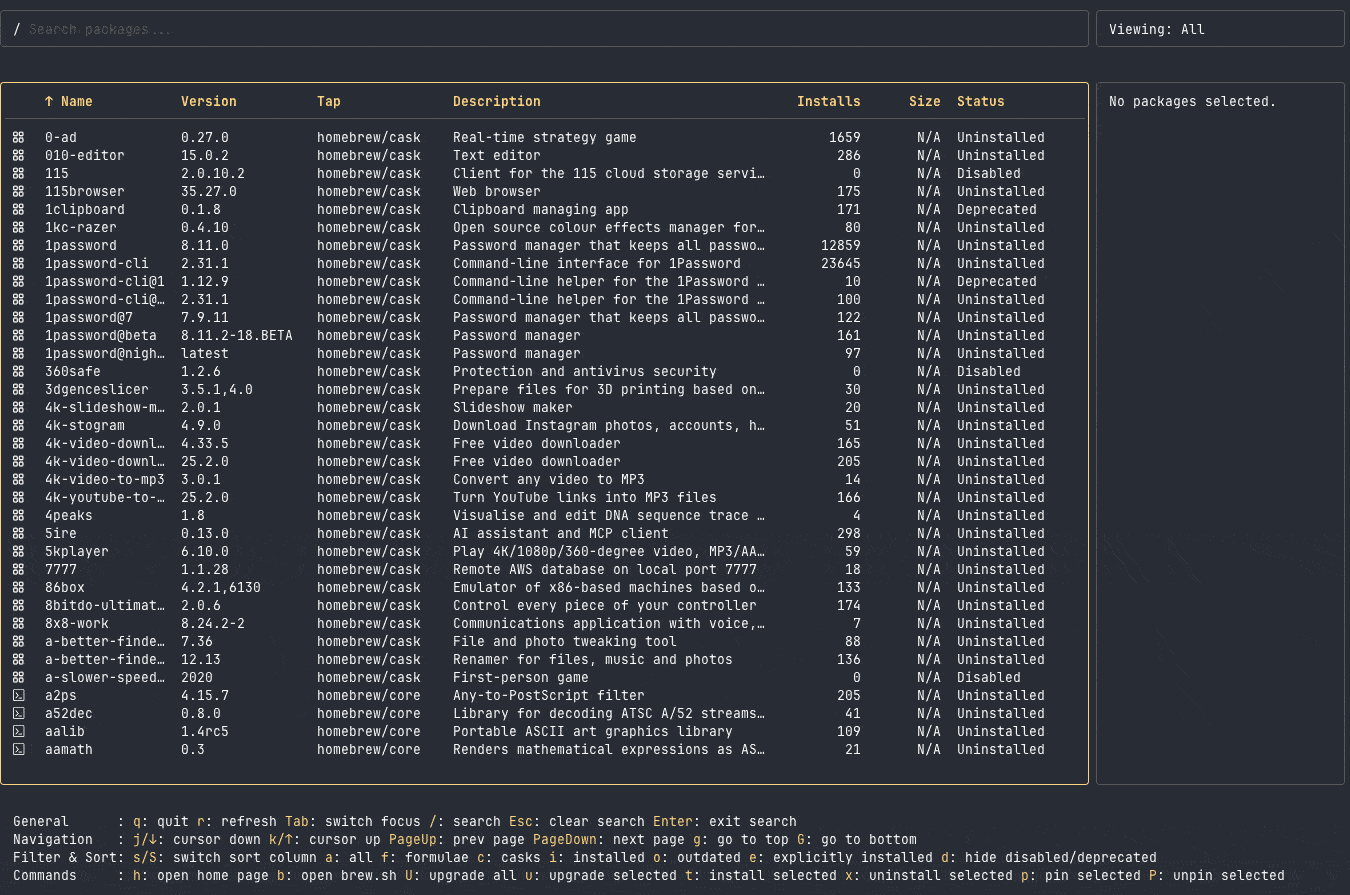This screenshot has width=1350, height=895.
Task: Click the Viewing: All filter box
Action: coord(1220,29)
